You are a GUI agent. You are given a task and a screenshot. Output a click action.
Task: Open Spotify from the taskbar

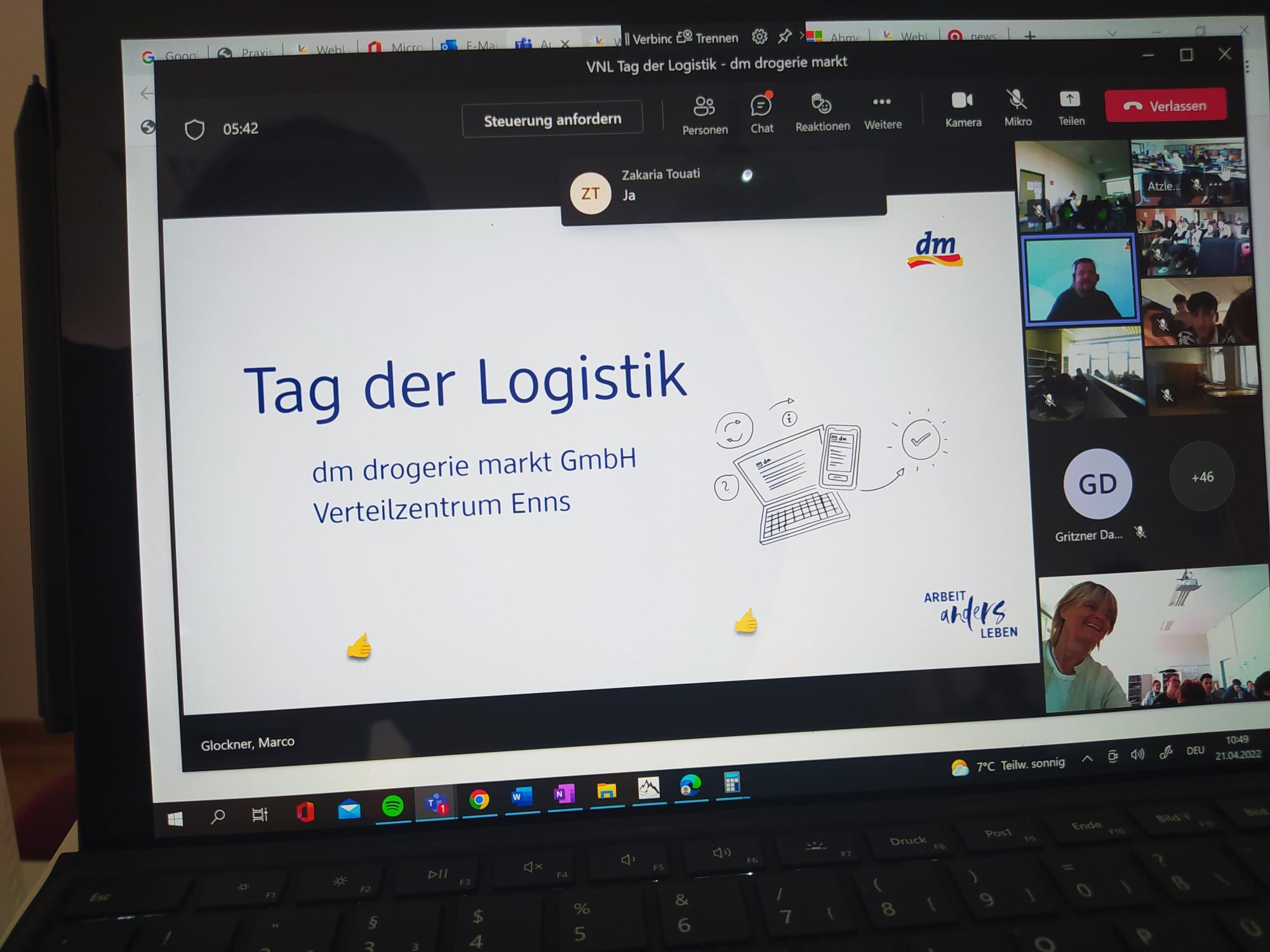click(x=392, y=807)
